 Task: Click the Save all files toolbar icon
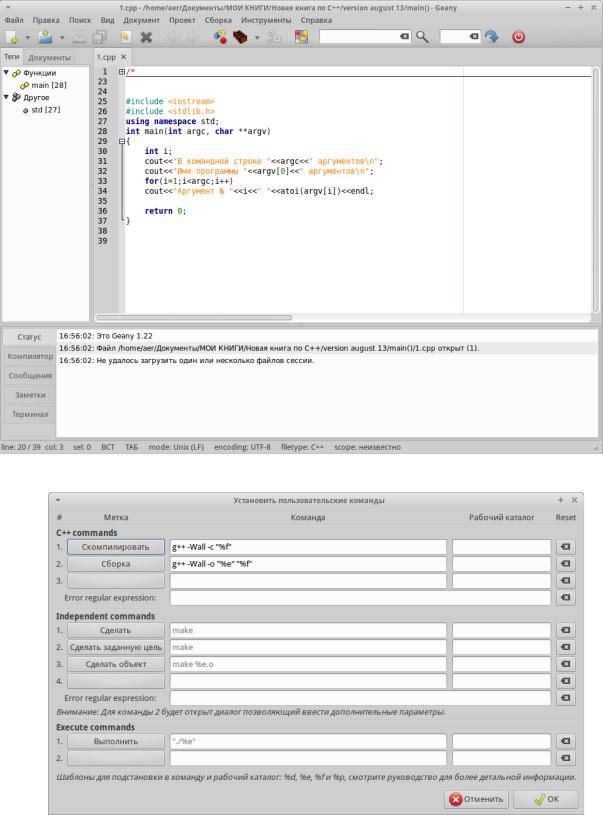point(99,37)
